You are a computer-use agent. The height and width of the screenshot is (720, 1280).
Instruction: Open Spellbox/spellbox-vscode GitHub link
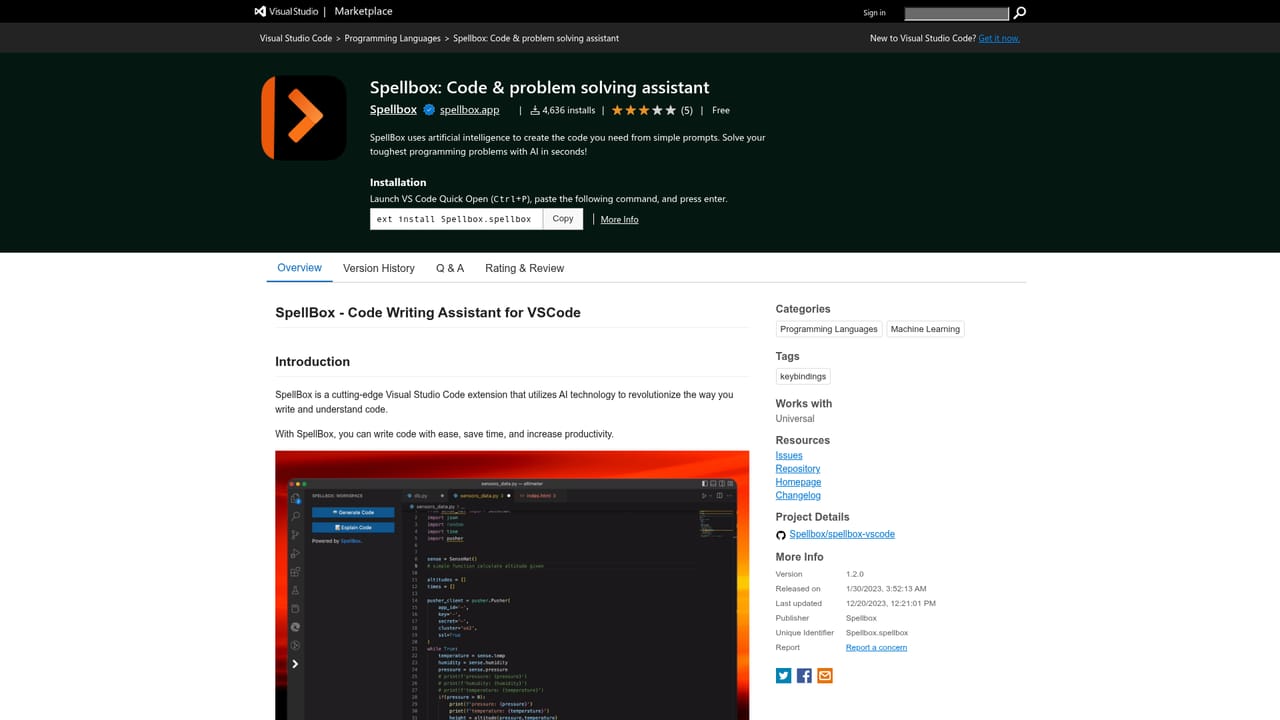click(842, 534)
